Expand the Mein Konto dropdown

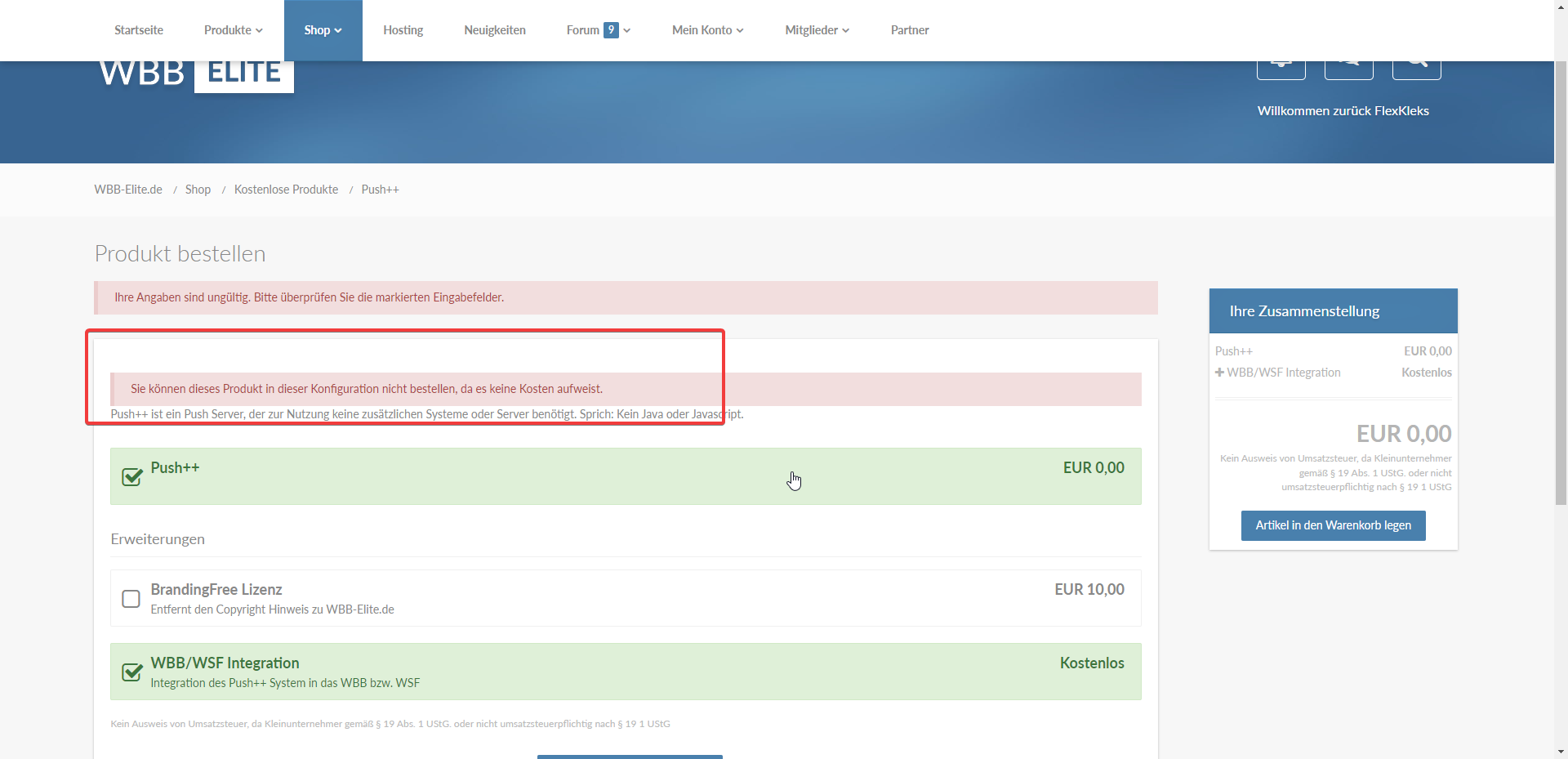[x=707, y=30]
